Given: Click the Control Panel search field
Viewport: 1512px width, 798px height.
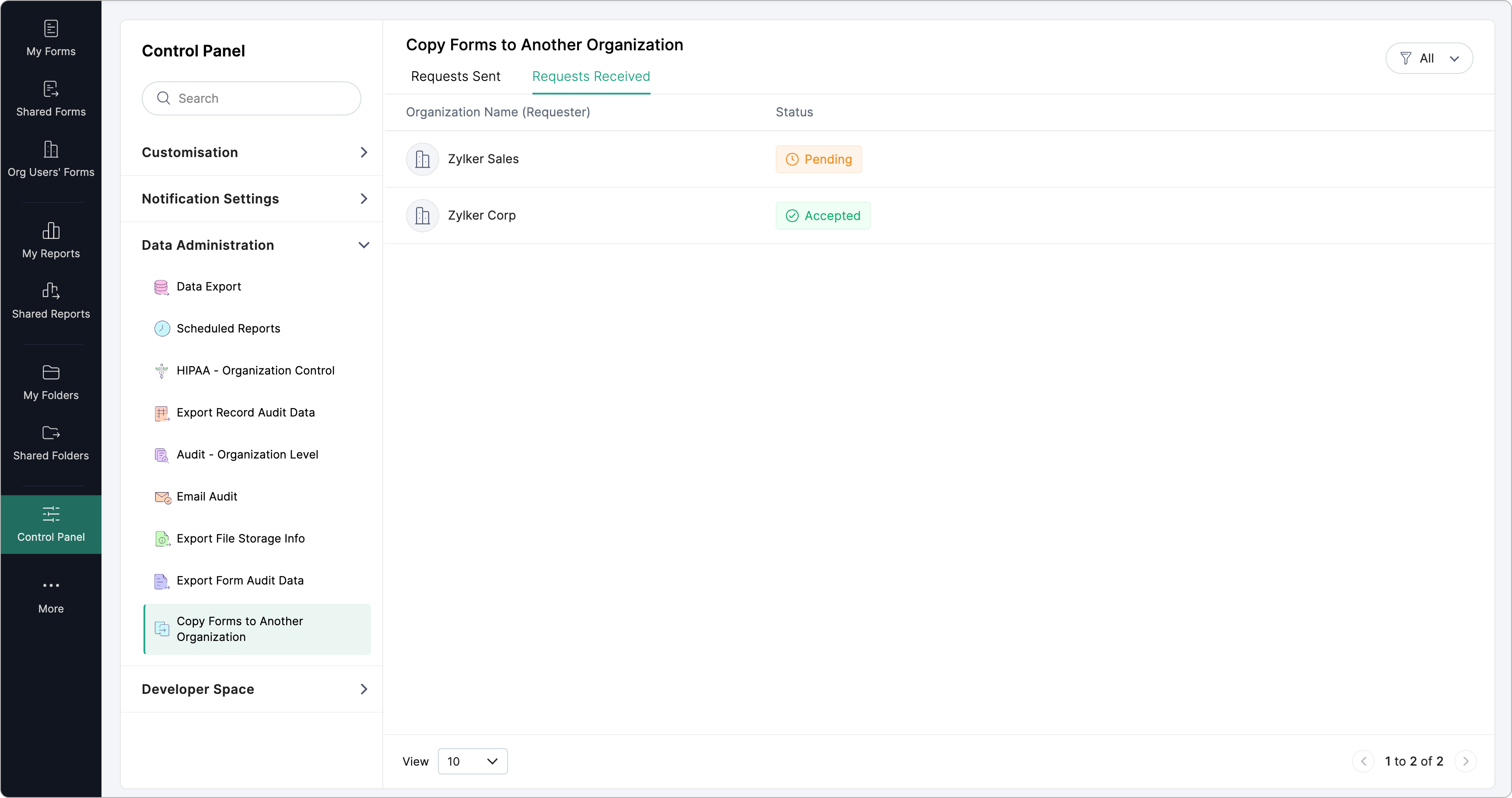Looking at the screenshot, I should tap(251, 98).
